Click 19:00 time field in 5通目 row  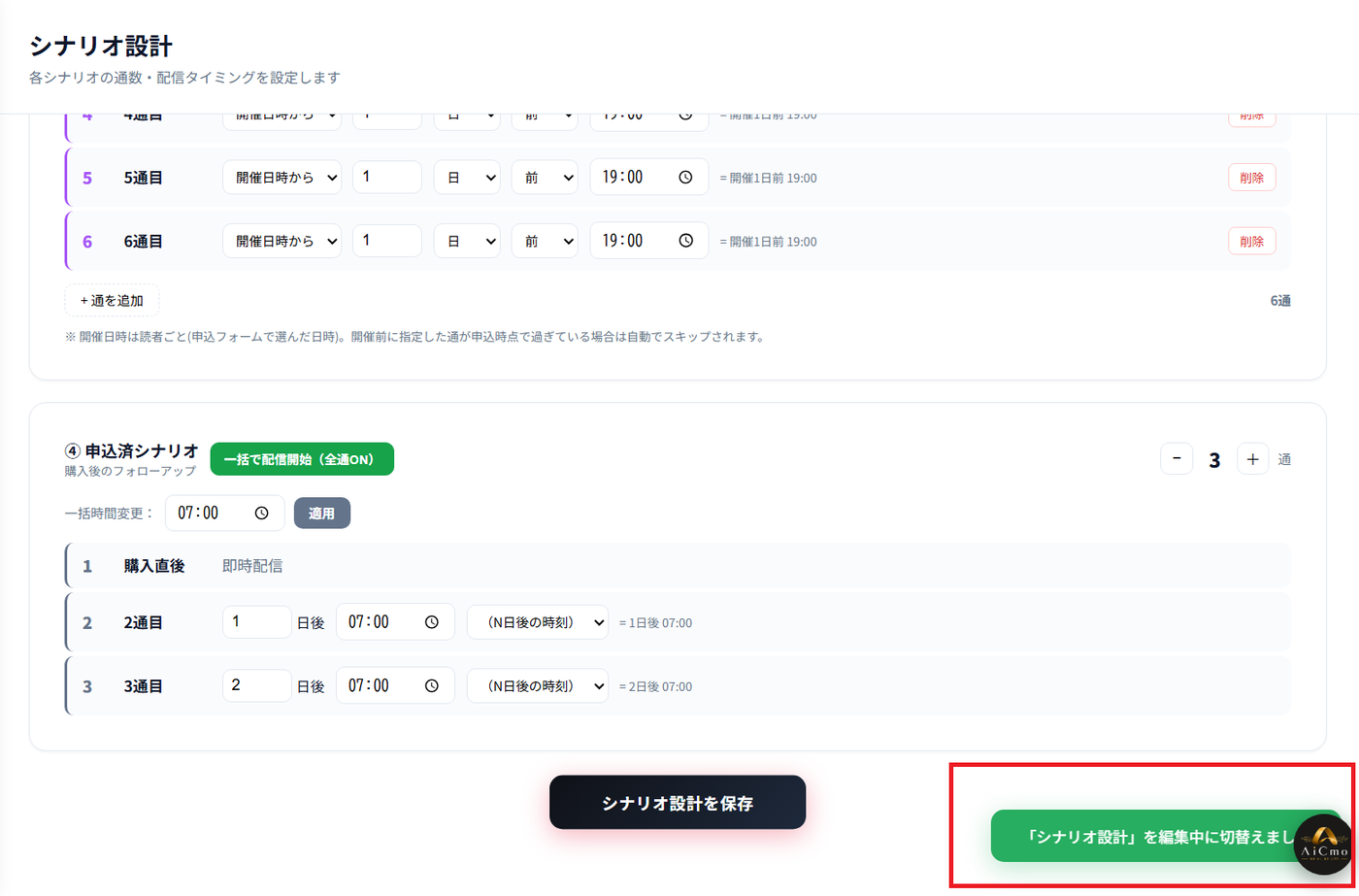click(x=648, y=178)
